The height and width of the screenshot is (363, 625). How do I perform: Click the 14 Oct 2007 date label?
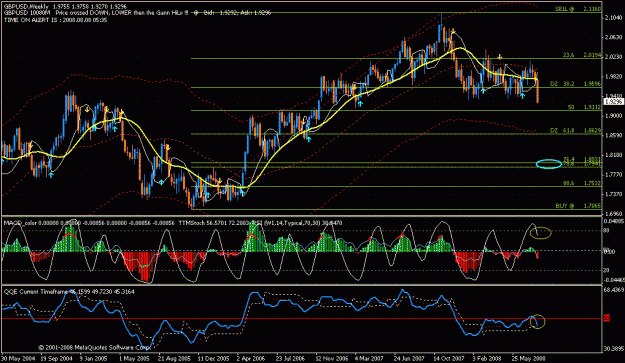pyautogui.click(x=449, y=358)
